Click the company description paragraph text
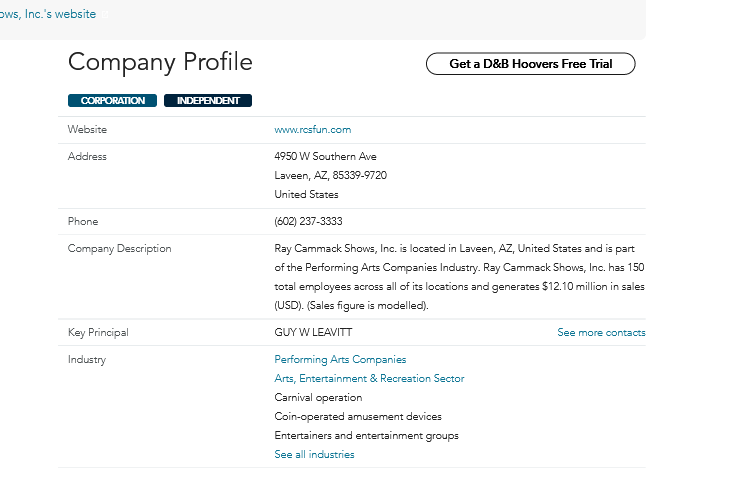Screen dimensions: 734x490 459,277
